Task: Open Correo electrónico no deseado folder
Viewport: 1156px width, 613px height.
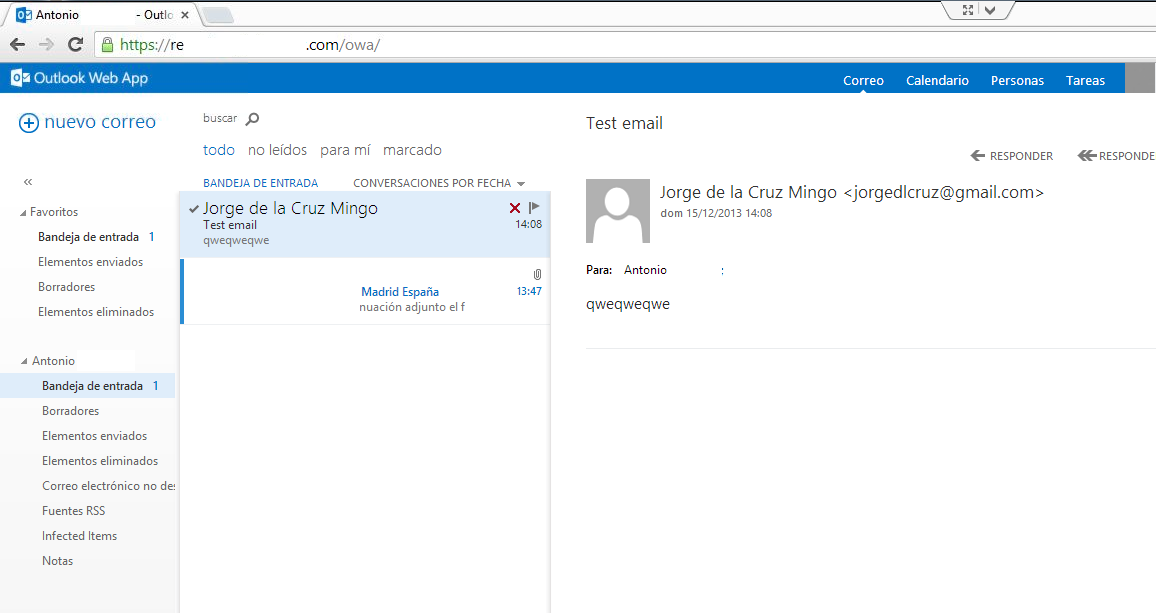Action: [x=108, y=486]
